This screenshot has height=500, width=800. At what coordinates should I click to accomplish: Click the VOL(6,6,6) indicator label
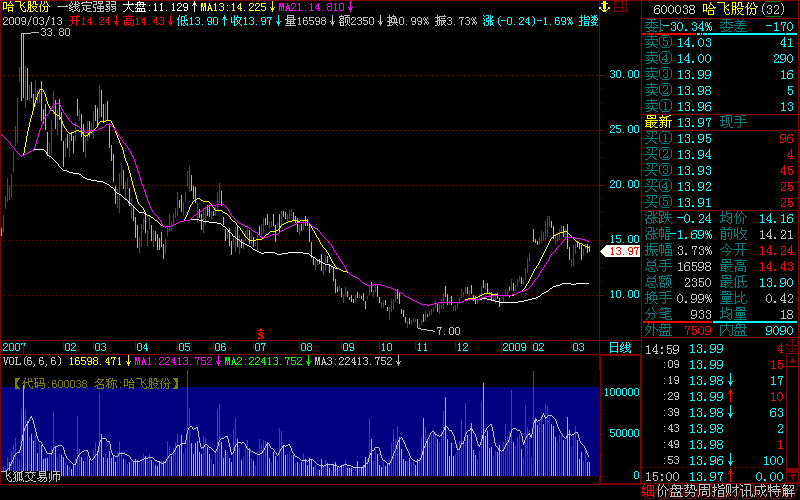33,362
